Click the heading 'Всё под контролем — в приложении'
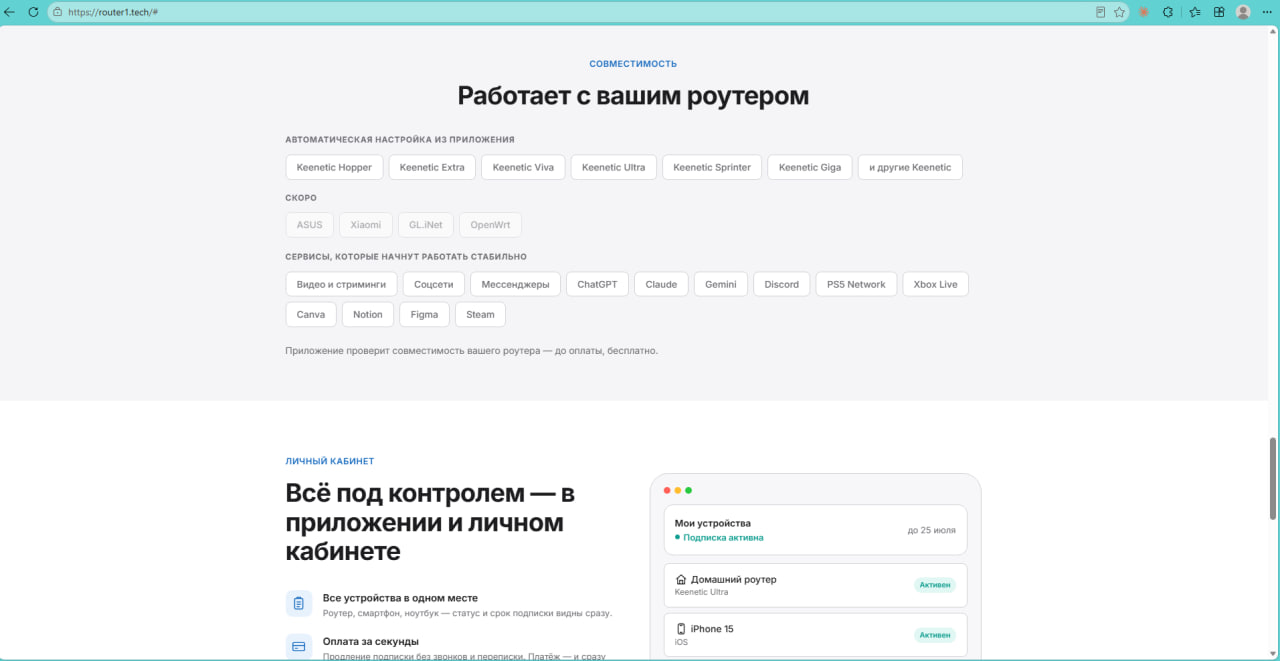 430,522
